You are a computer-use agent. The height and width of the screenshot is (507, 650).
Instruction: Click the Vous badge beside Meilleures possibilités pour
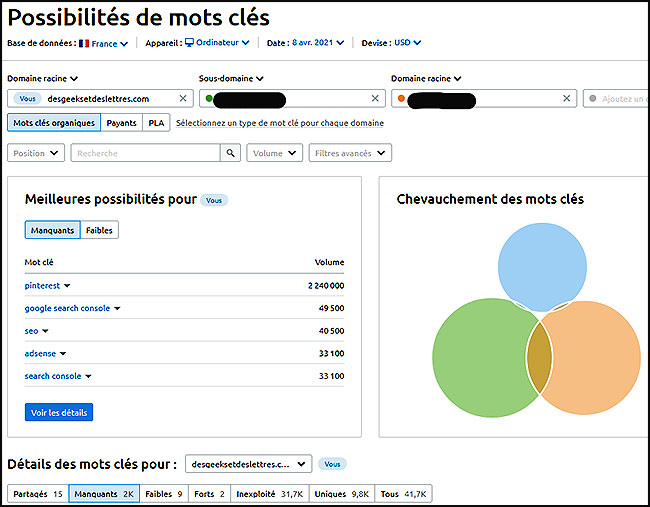(214, 200)
